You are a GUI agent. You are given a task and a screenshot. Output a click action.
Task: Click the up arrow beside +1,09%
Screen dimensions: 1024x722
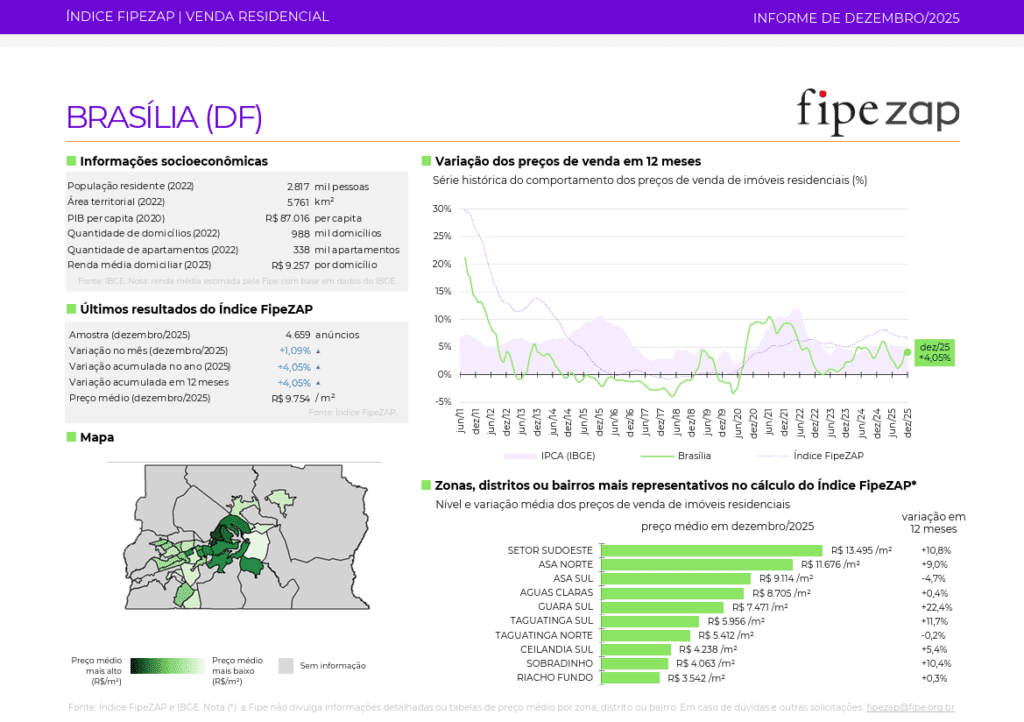click(x=318, y=351)
